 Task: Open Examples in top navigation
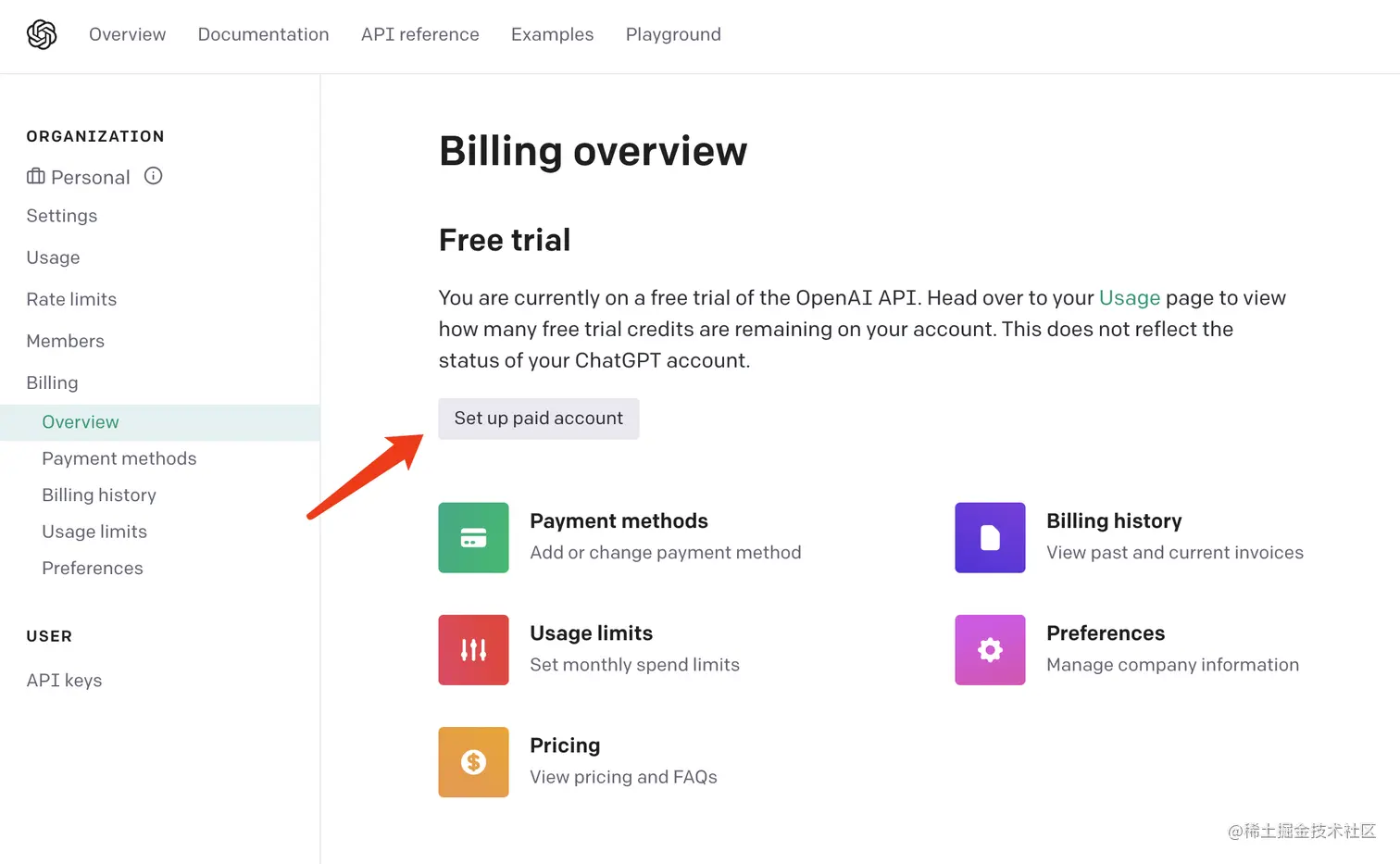[x=552, y=34]
